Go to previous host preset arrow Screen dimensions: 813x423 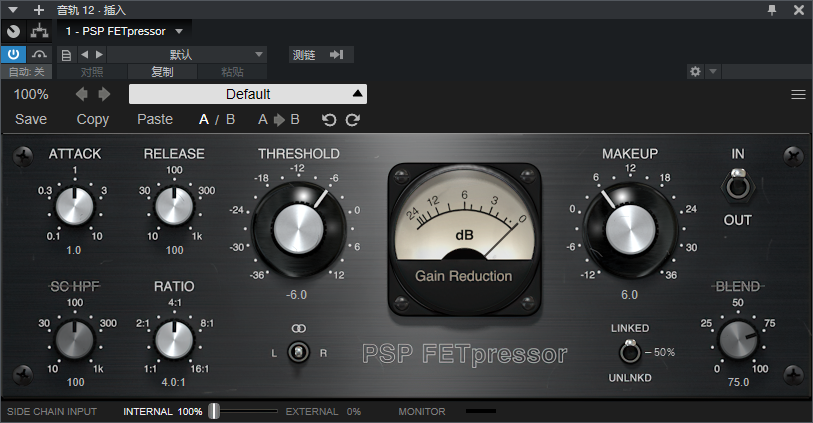(85, 54)
